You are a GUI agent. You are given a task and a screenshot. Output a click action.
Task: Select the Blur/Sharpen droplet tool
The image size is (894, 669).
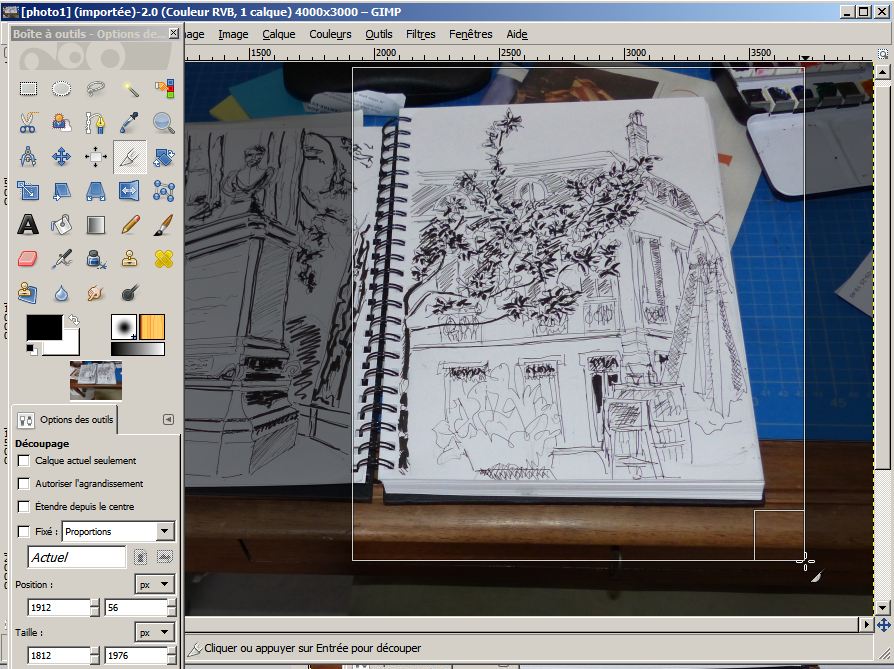(x=62, y=293)
